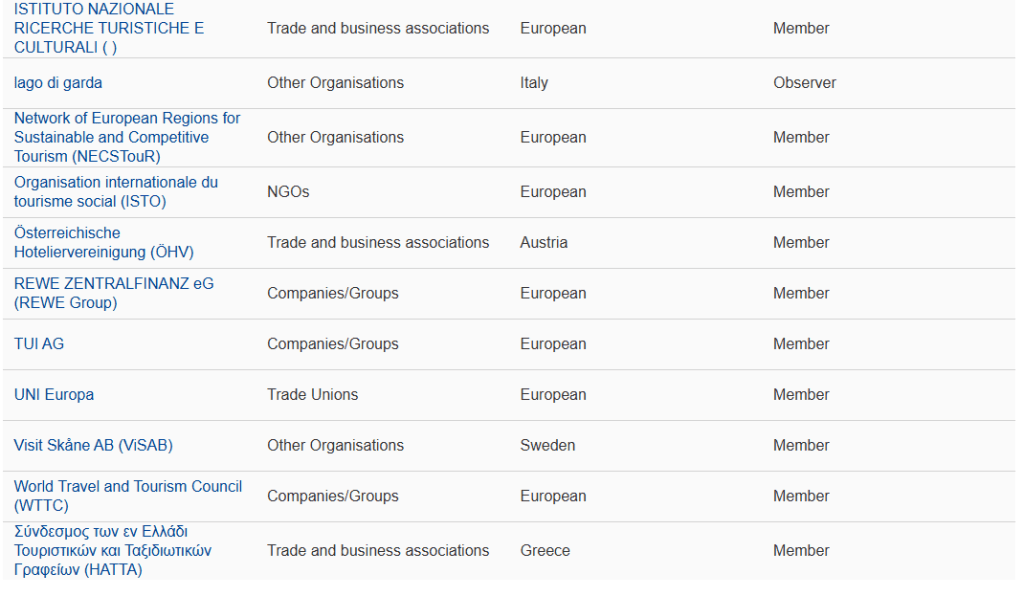Open ISTITUTO NAZIONALE RICERCHE TURISTICHE link

tap(108, 28)
